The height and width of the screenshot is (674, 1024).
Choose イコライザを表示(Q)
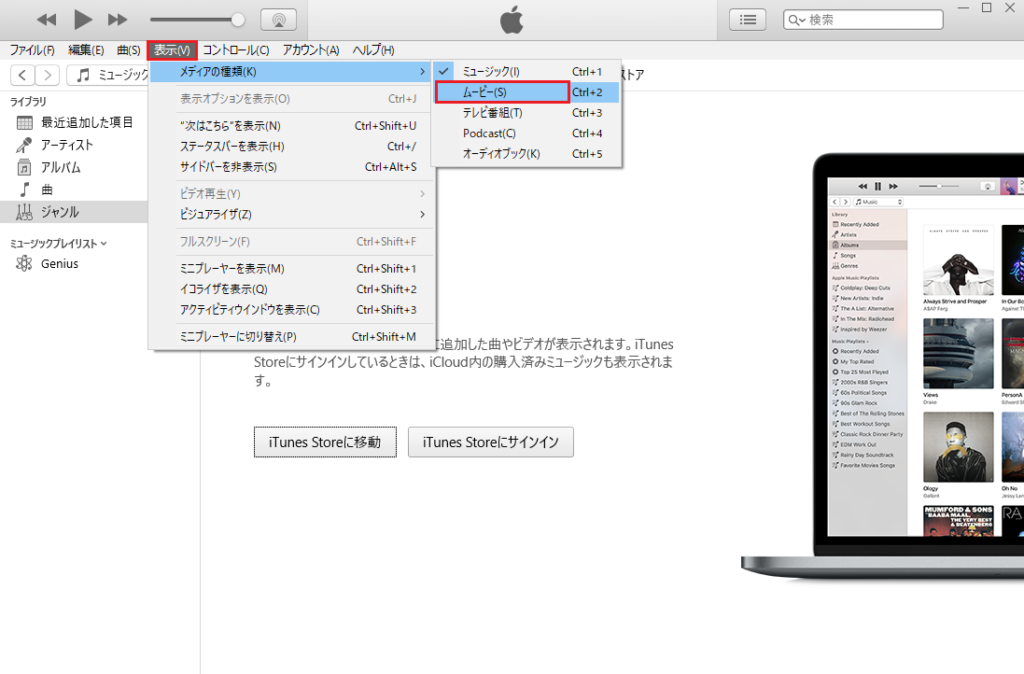pos(292,289)
